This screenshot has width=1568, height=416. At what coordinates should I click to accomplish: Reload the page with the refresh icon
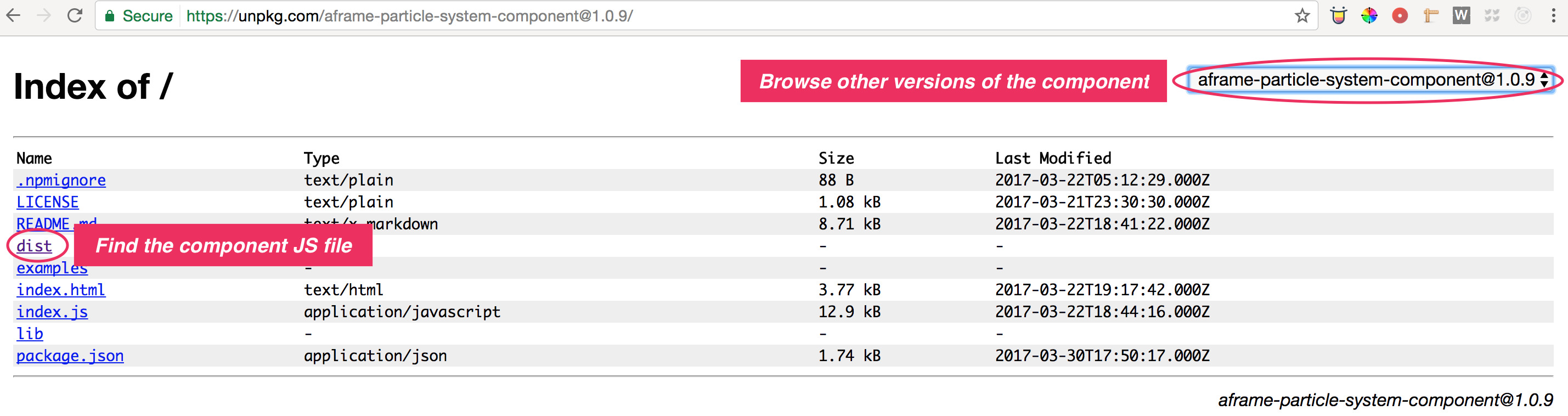click(x=75, y=16)
